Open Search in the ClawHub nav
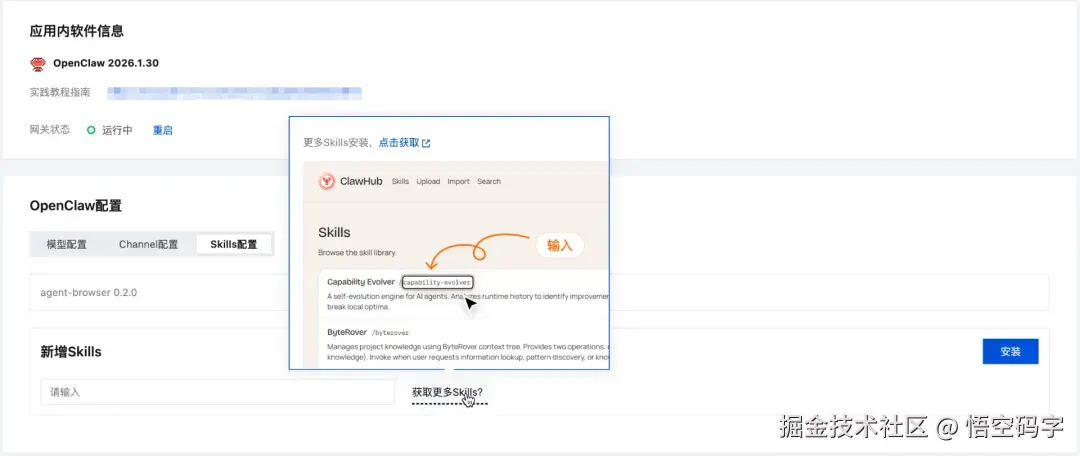1080x456 pixels. click(x=489, y=182)
